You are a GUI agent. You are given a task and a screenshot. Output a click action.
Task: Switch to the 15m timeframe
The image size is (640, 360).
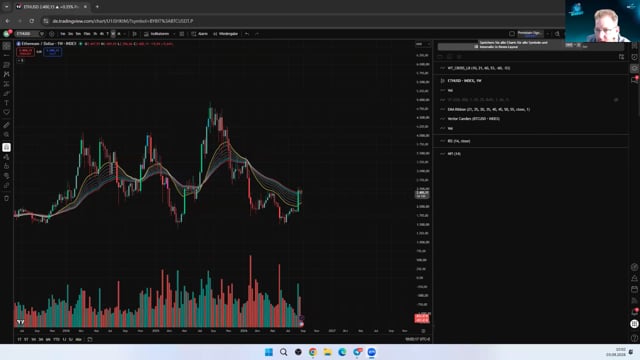coord(87,34)
